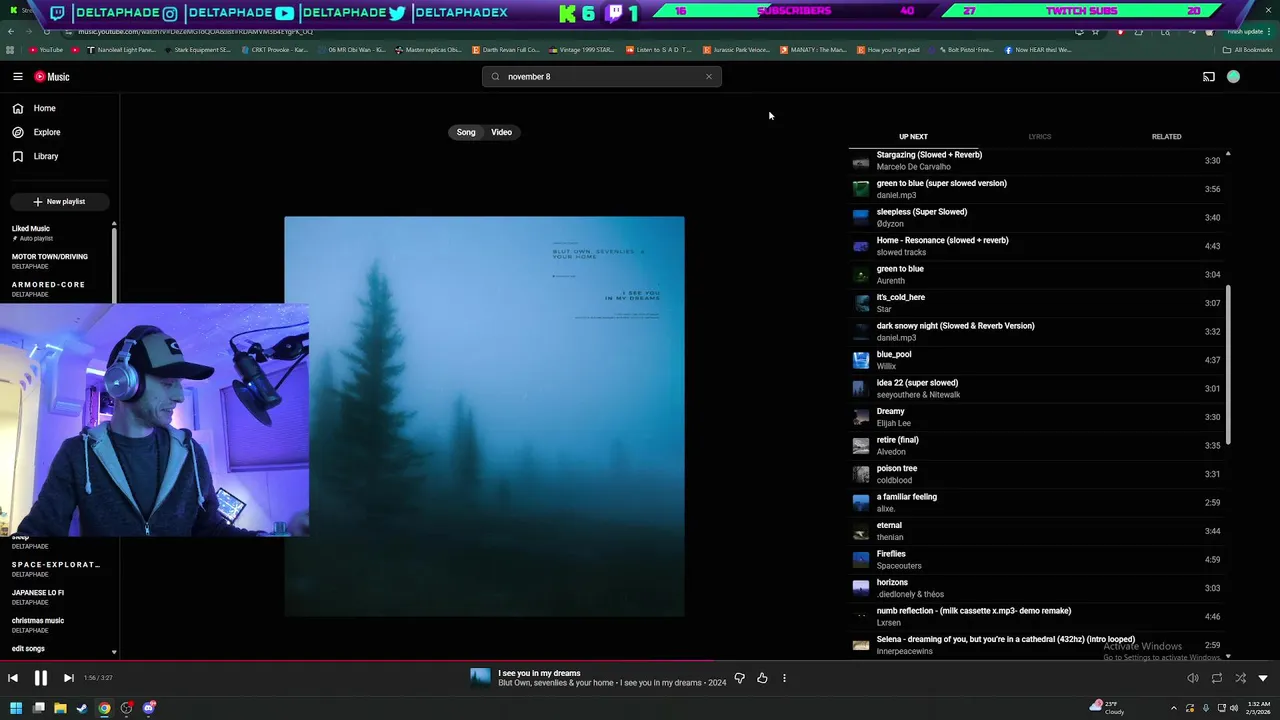Switch to Video mode

coord(501,132)
